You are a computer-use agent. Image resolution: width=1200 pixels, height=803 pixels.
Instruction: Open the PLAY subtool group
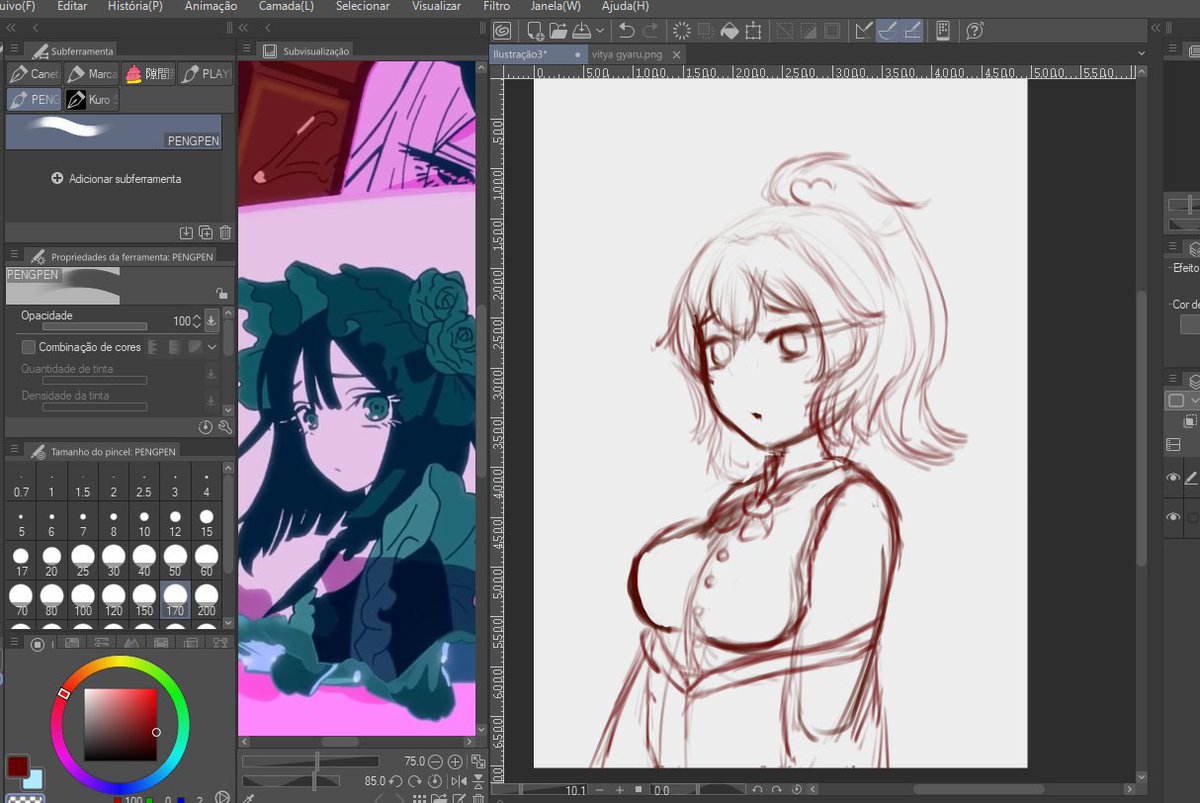206,73
